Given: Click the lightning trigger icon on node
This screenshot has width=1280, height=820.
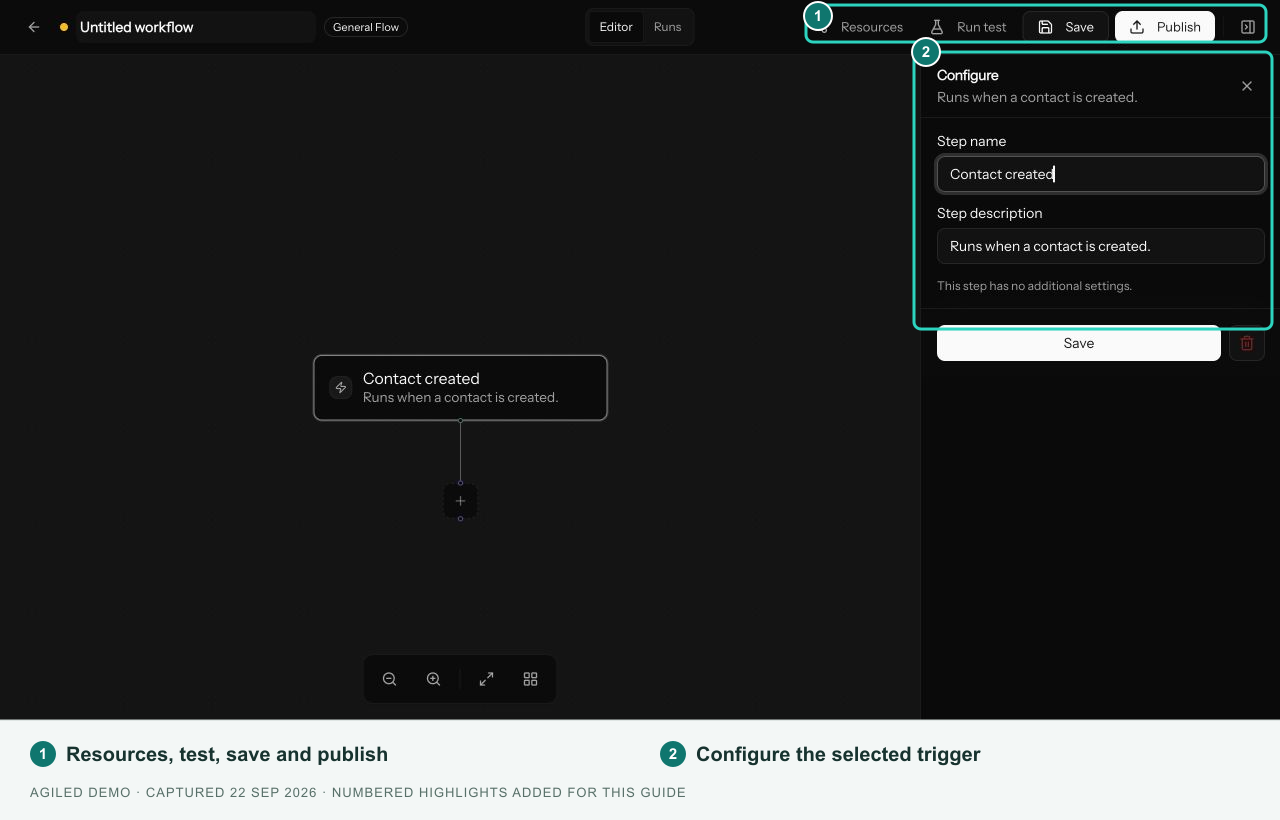Looking at the screenshot, I should click(x=341, y=388).
